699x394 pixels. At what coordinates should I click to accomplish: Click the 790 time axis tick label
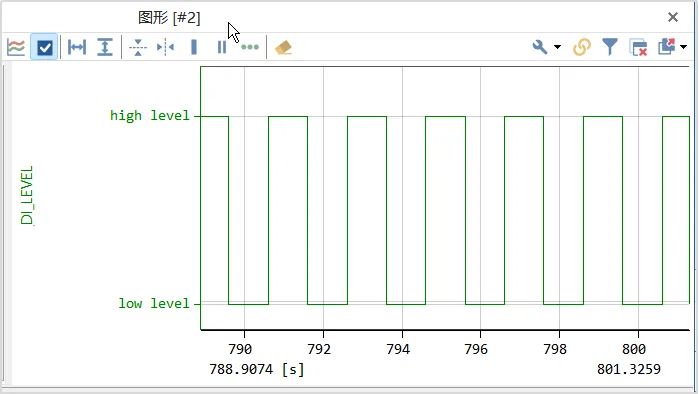[240, 349]
